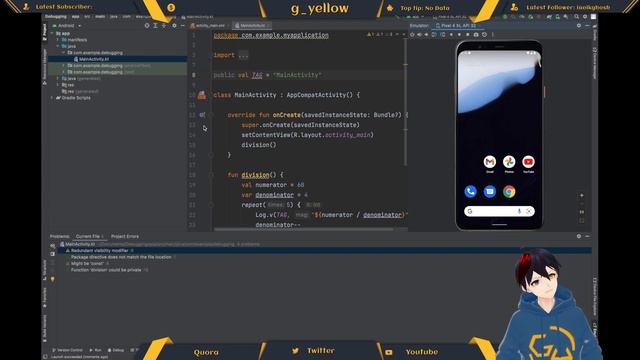Click the emulator power button icon

point(412,35)
